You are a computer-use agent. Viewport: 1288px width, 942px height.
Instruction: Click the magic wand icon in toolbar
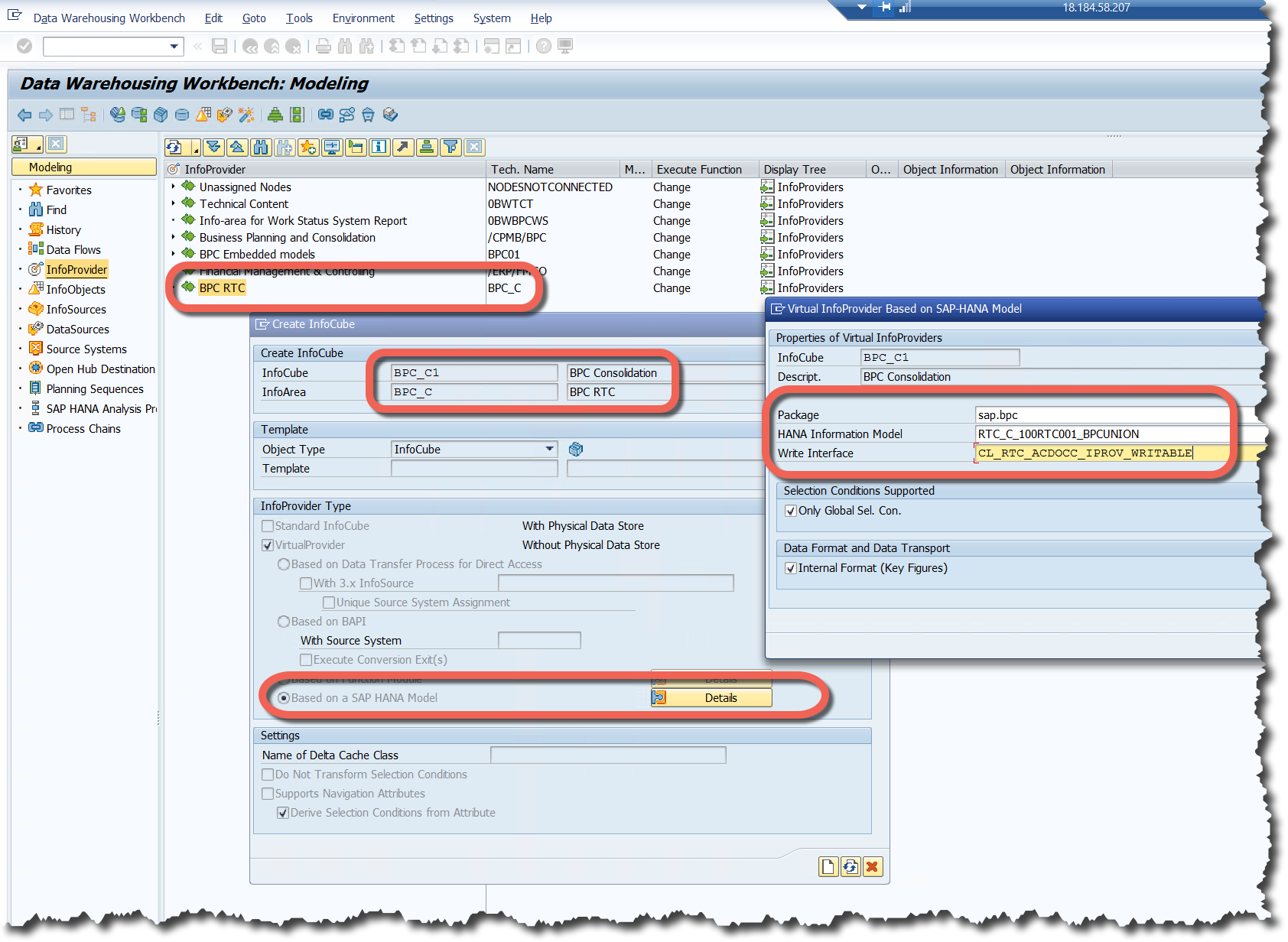tap(246, 115)
